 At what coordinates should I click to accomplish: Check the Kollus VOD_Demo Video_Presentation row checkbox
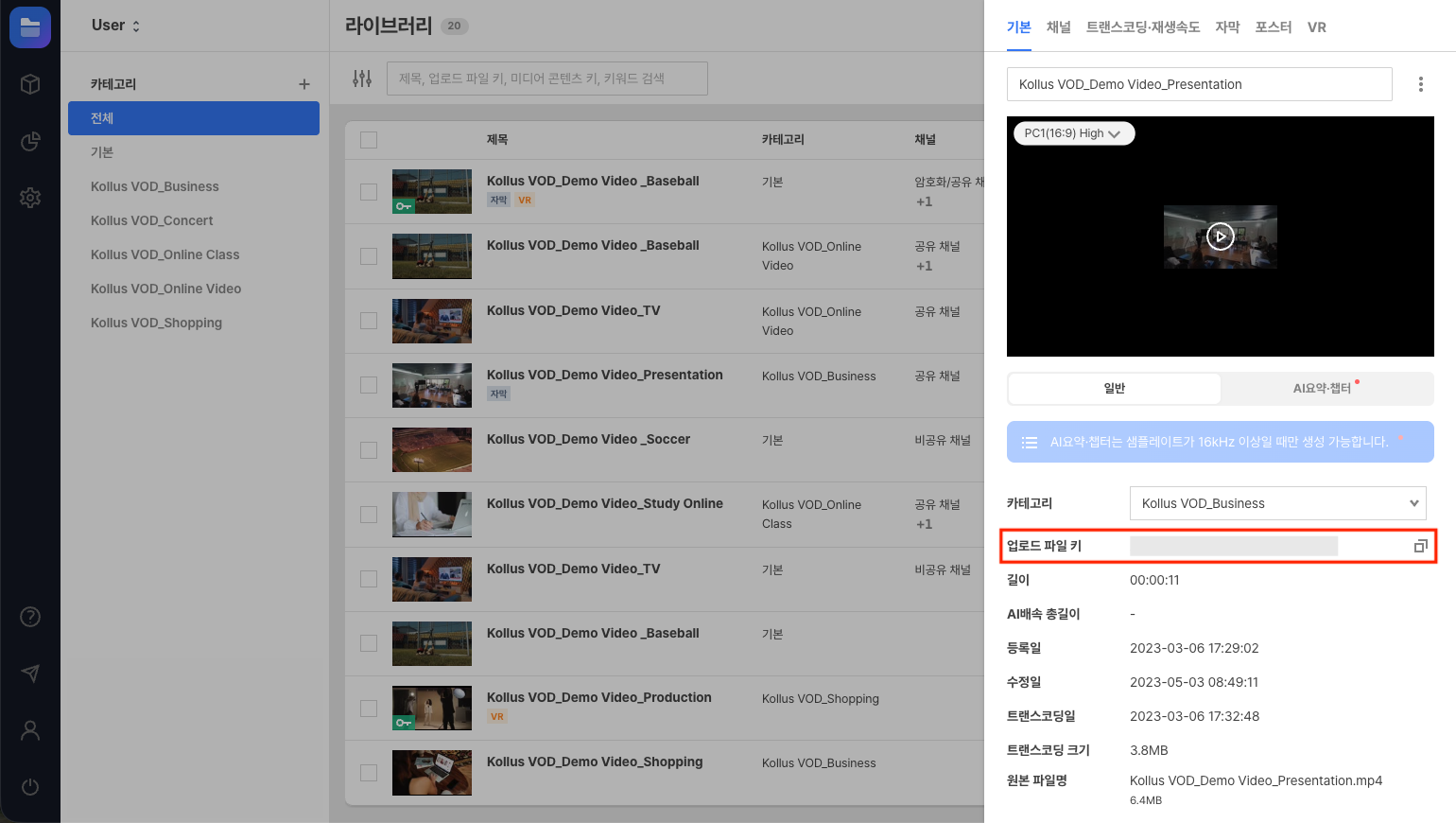tap(369, 385)
